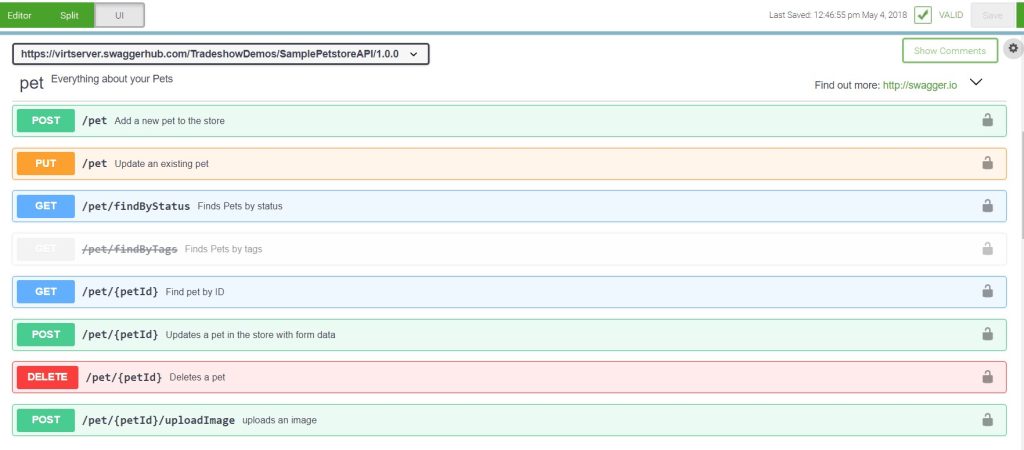This screenshot has height=450, width=1024.
Task: Click the /pet/findByStatus path text
Action: pos(136,206)
